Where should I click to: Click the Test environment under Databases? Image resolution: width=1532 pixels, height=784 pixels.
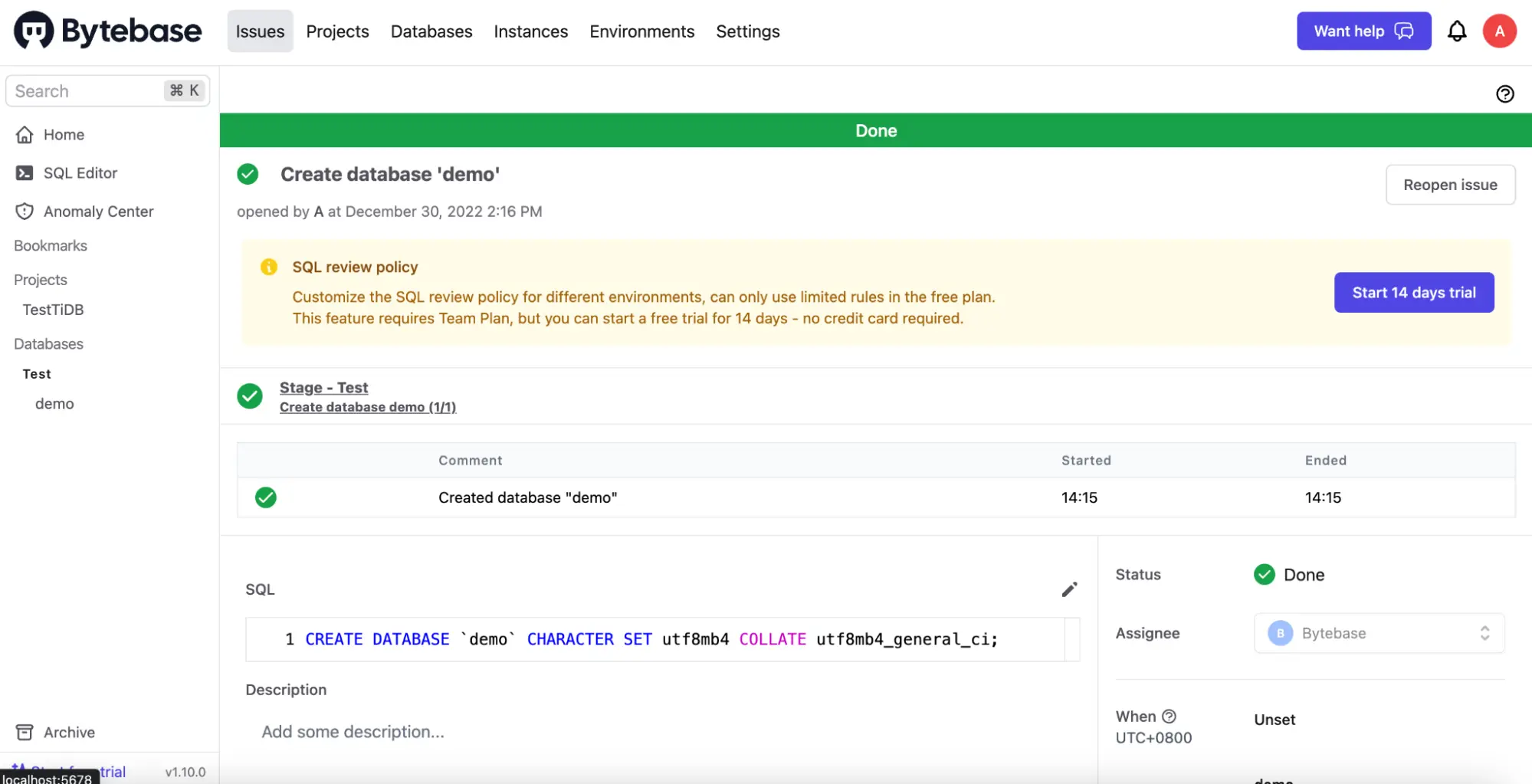click(37, 374)
